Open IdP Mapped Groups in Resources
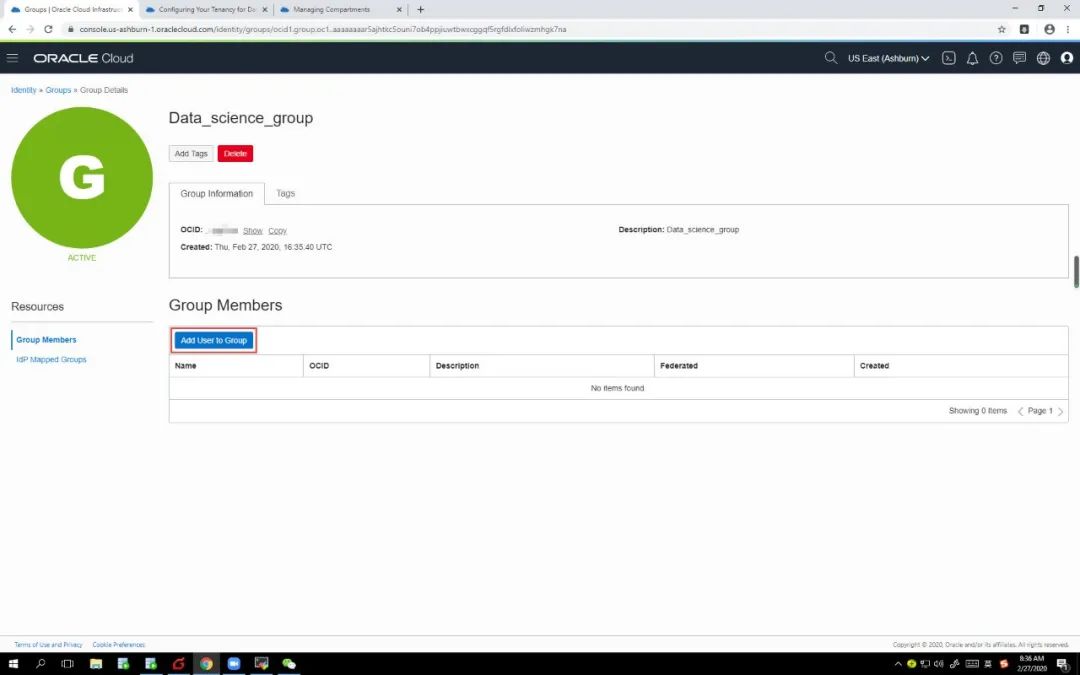This screenshot has width=1080, height=675. tap(51, 359)
